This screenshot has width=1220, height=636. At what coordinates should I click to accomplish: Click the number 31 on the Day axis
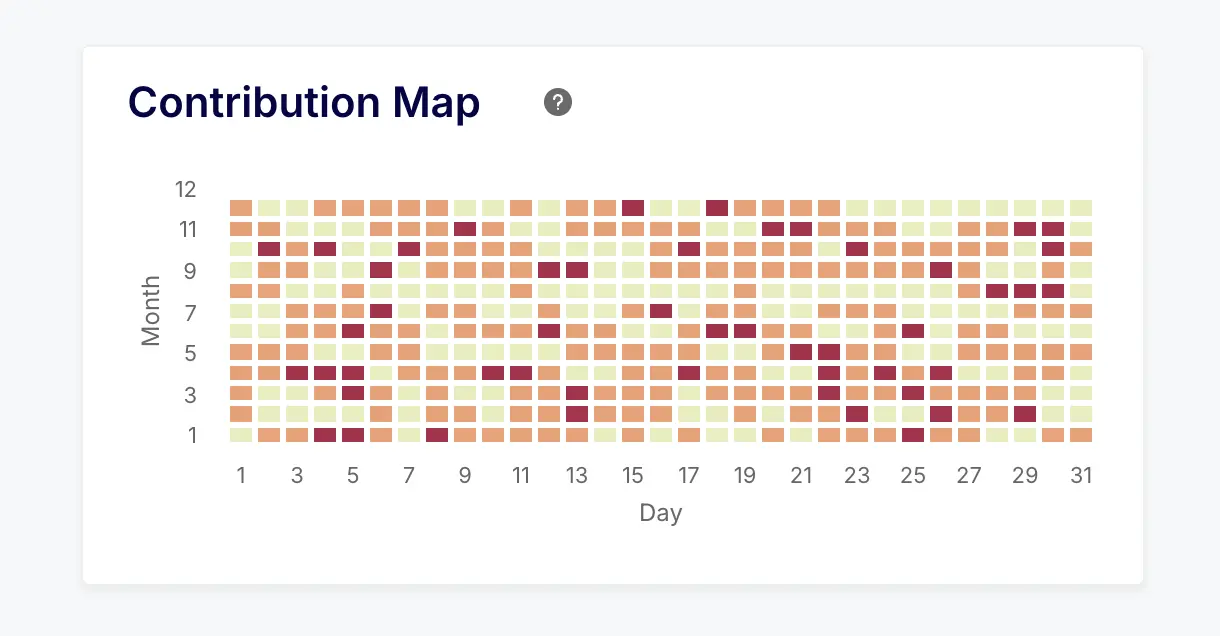(x=1082, y=476)
